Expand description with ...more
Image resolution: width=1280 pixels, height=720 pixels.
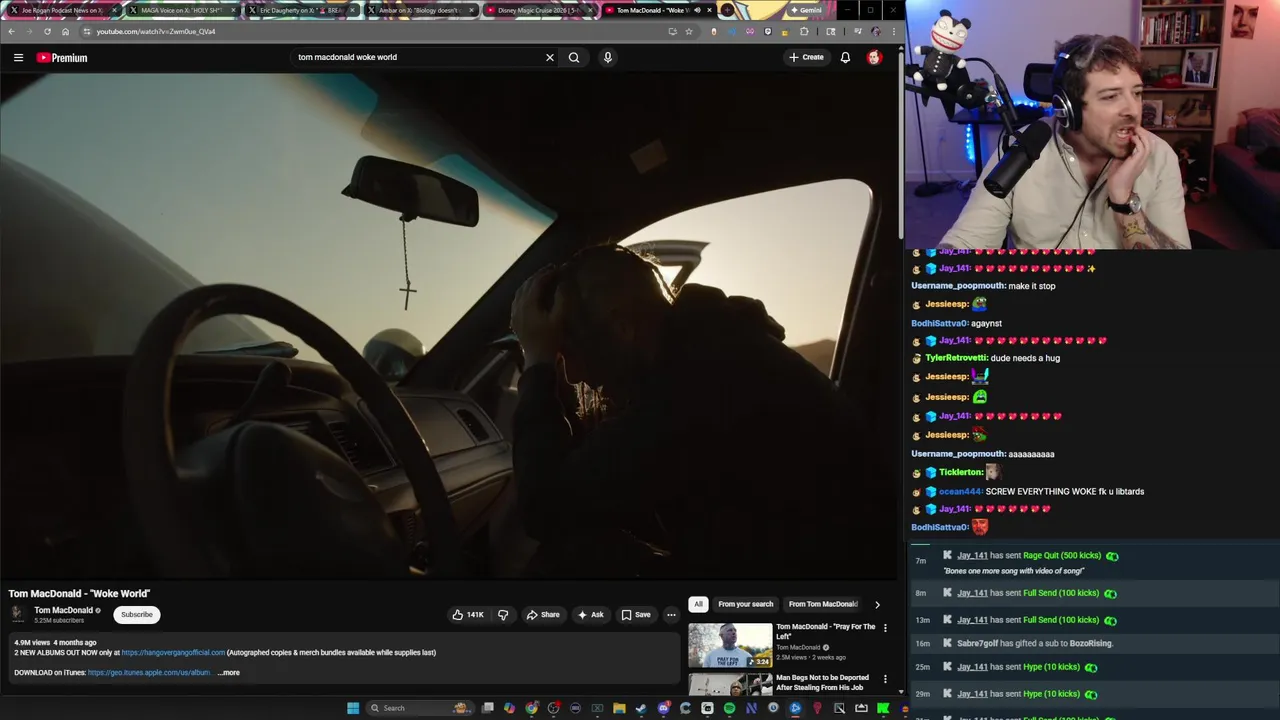229,672
